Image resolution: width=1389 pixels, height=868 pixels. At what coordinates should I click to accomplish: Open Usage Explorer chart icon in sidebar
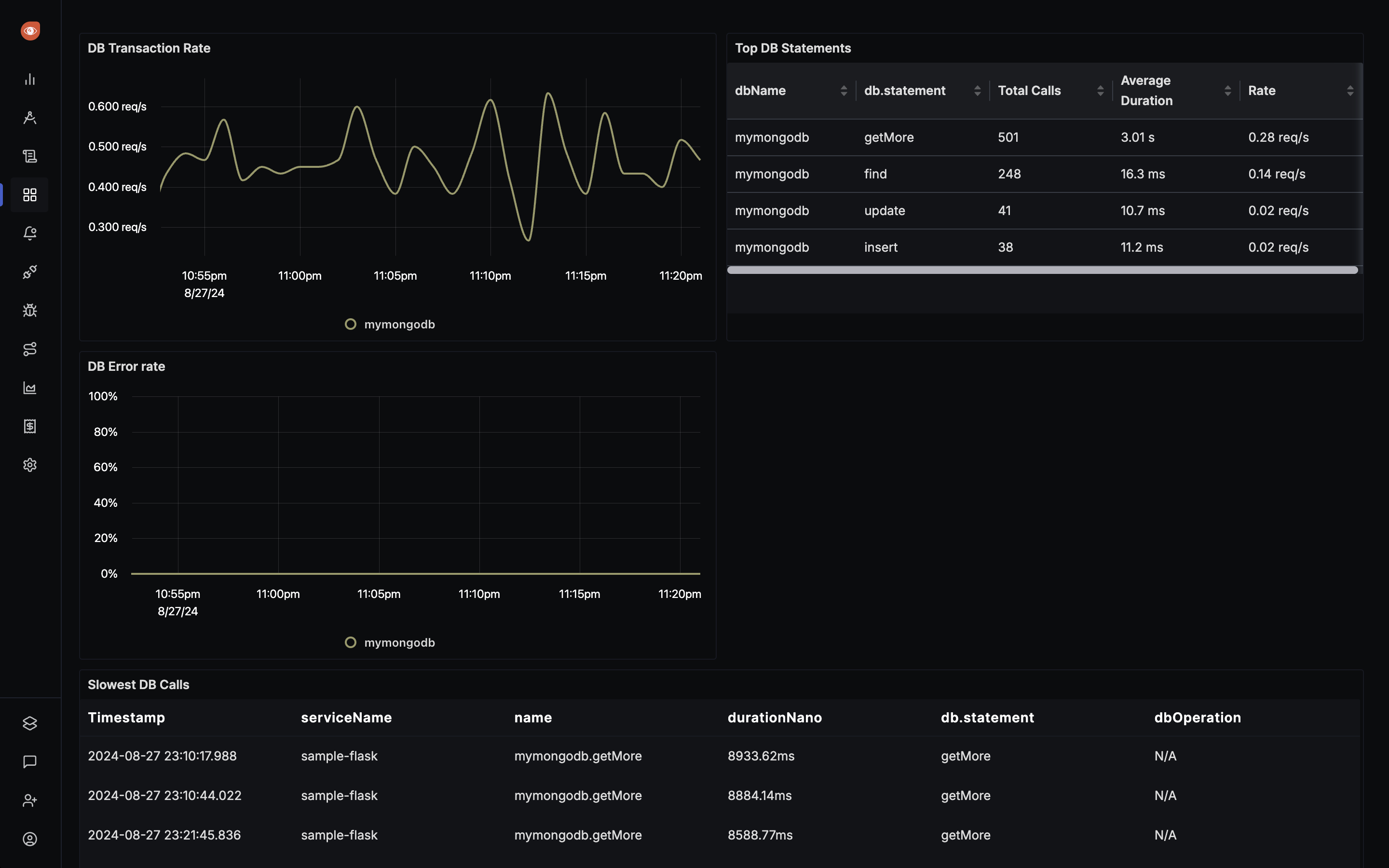tap(30, 388)
